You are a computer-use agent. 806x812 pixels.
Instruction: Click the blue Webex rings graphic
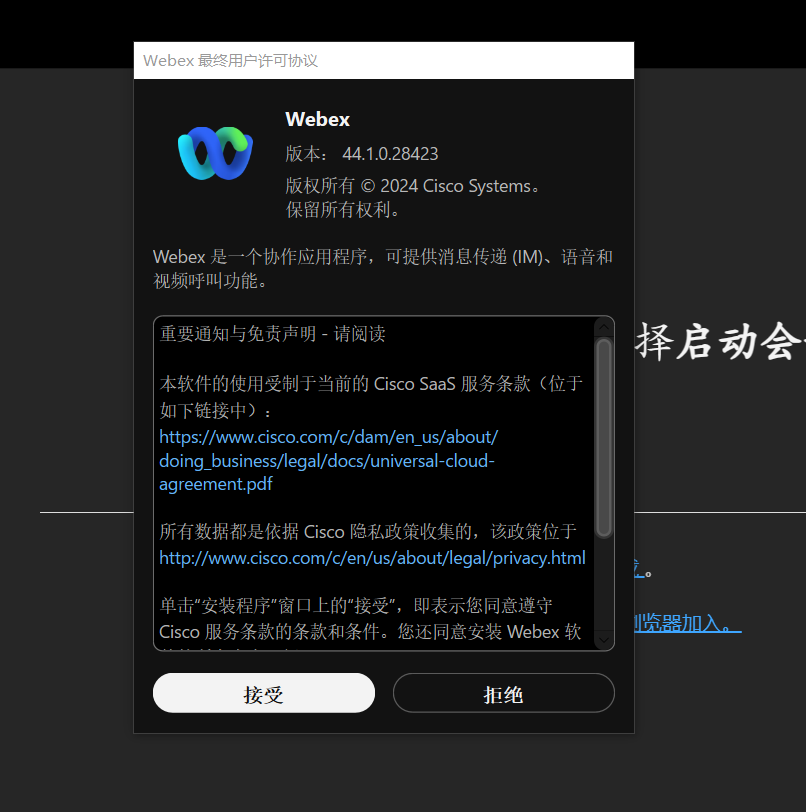[x=214, y=152]
